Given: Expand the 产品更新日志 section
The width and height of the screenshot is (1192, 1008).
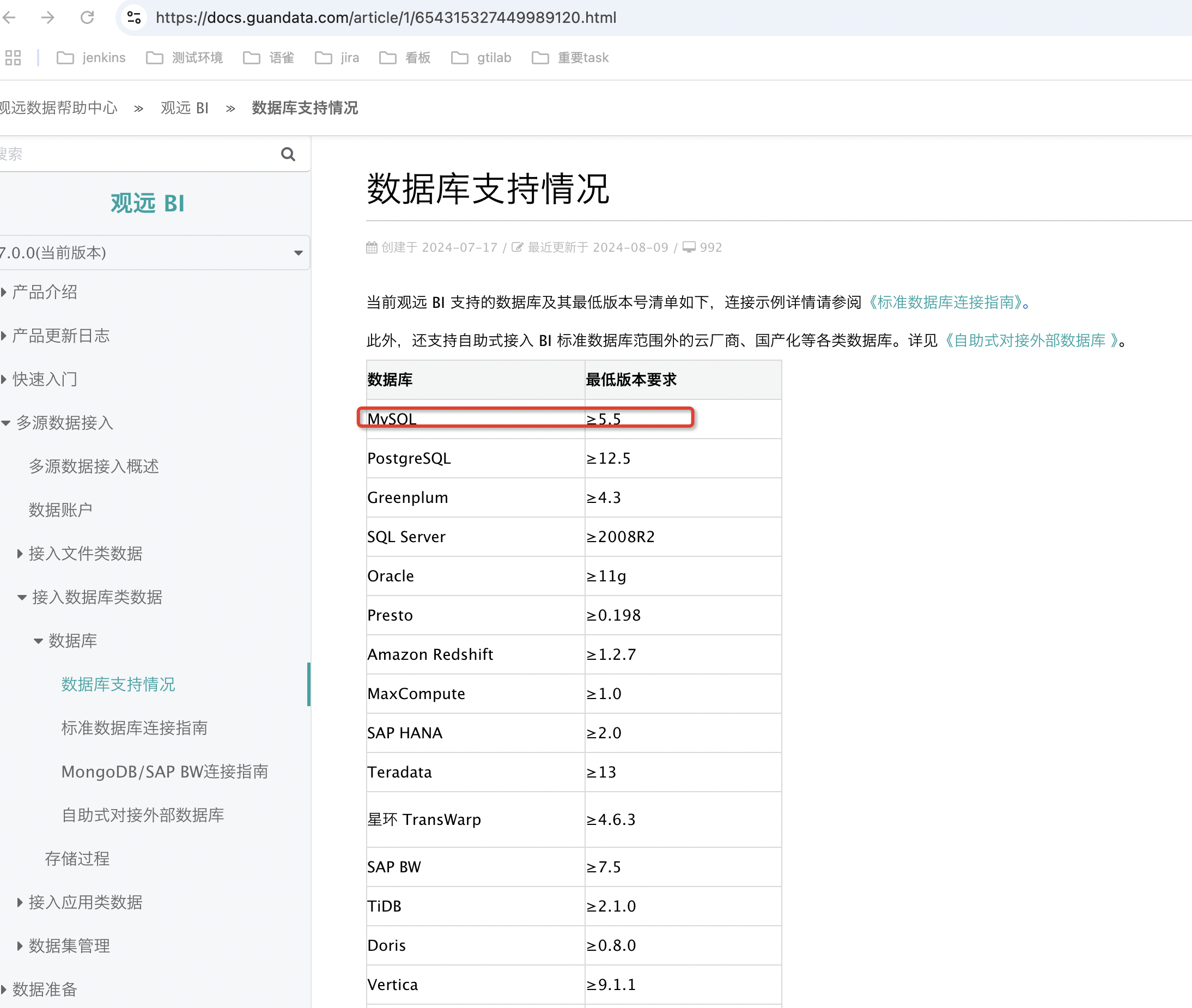Looking at the screenshot, I should 56,336.
